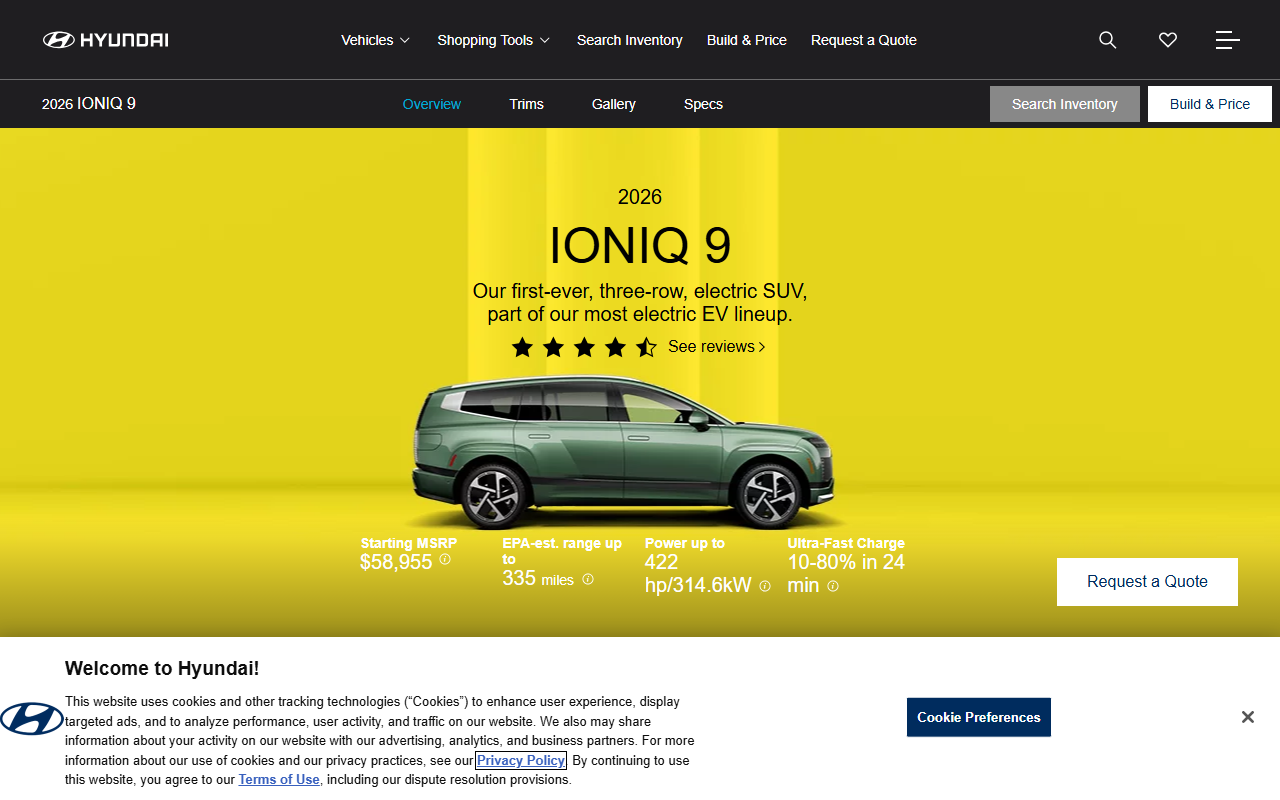Select the Overview tab
The height and width of the screenshot is (800, 1280).
[432, 104]
